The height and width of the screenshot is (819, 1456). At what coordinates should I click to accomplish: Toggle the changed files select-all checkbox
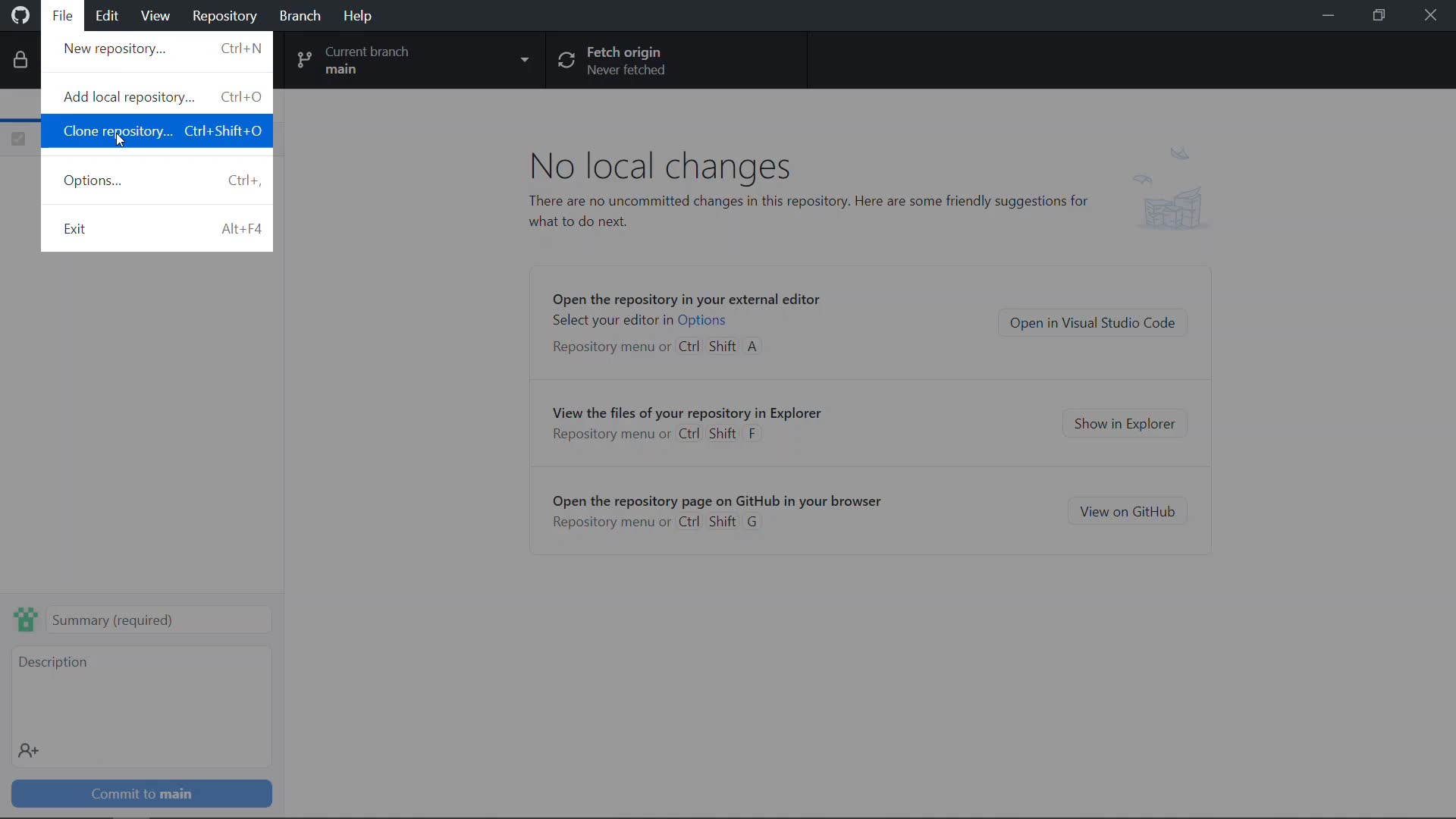click(x=19, y=139)
